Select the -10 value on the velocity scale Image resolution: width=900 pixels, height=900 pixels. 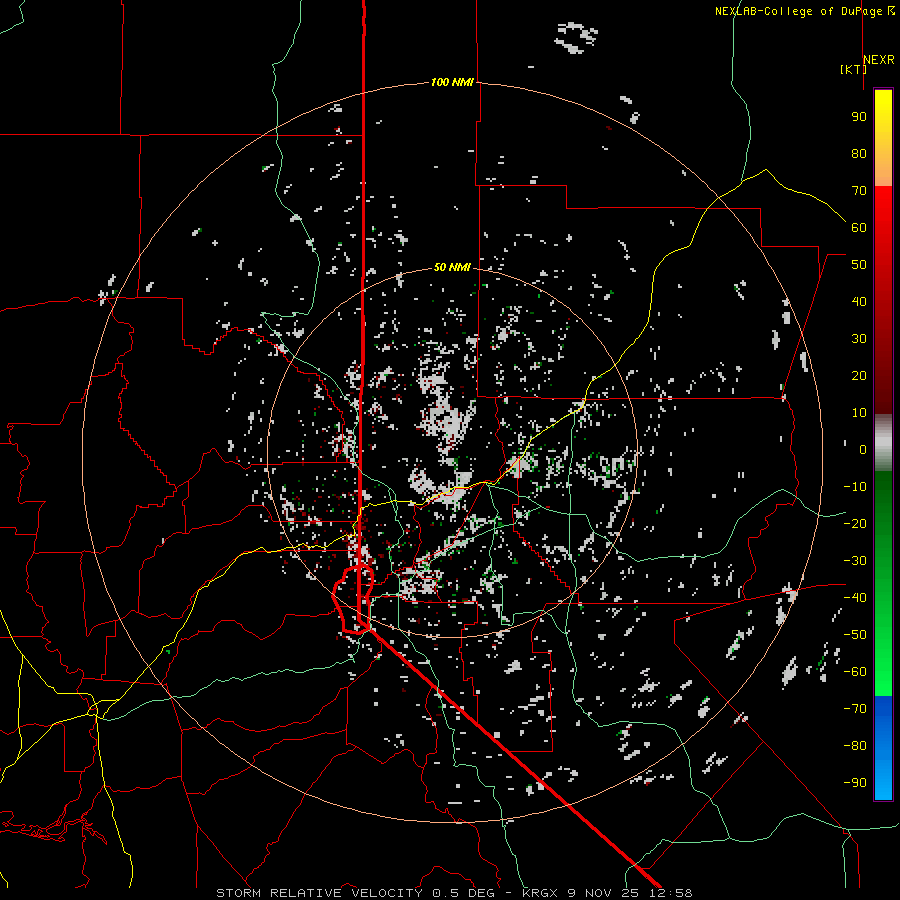coord(855,487)
